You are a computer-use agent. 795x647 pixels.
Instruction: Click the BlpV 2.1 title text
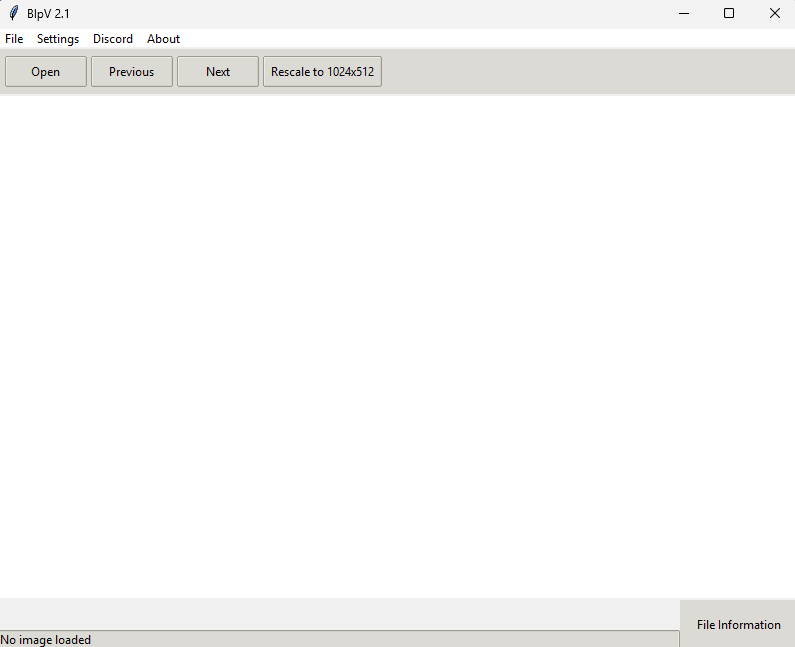(48, 13)
